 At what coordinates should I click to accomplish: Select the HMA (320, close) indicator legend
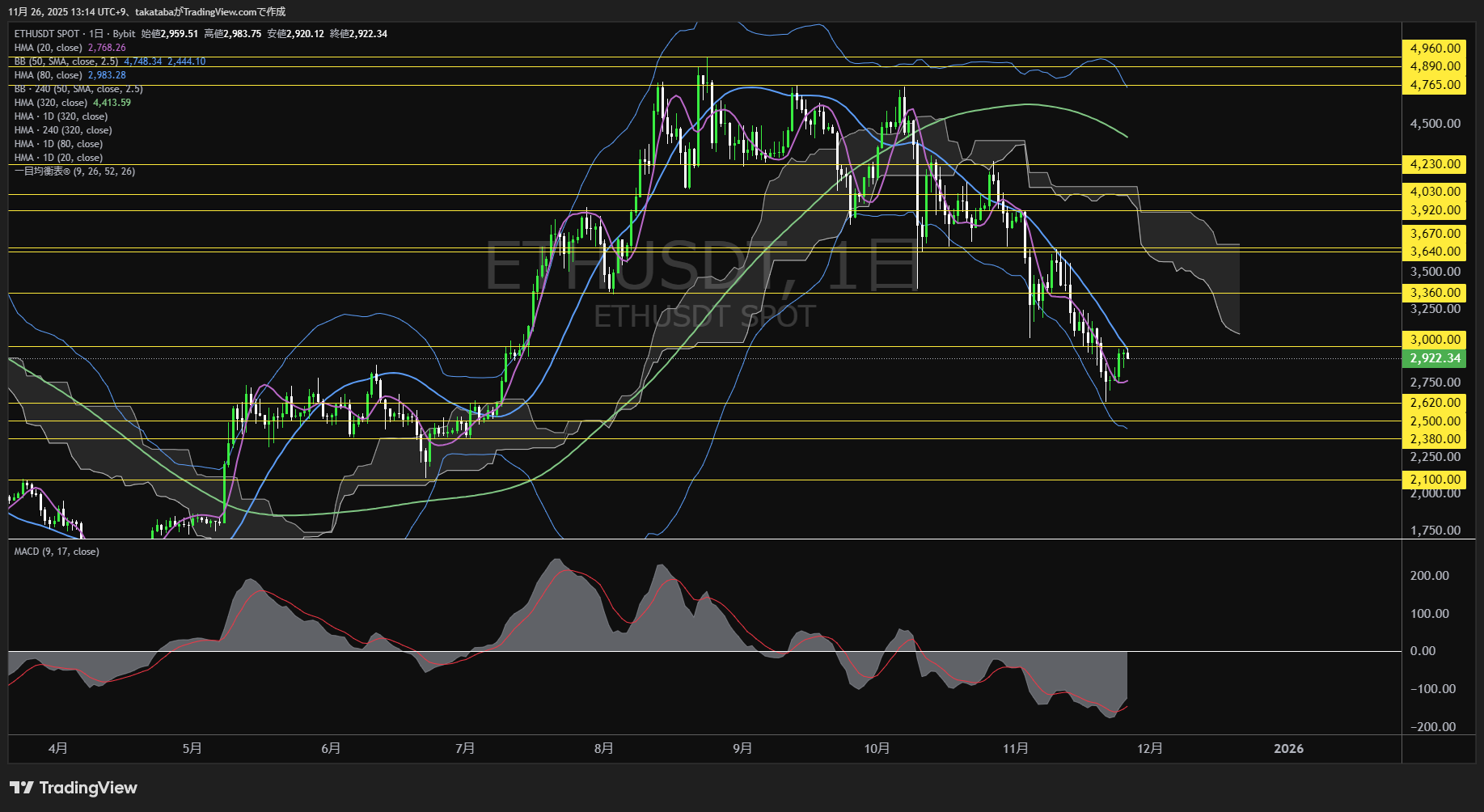(51, 103)
